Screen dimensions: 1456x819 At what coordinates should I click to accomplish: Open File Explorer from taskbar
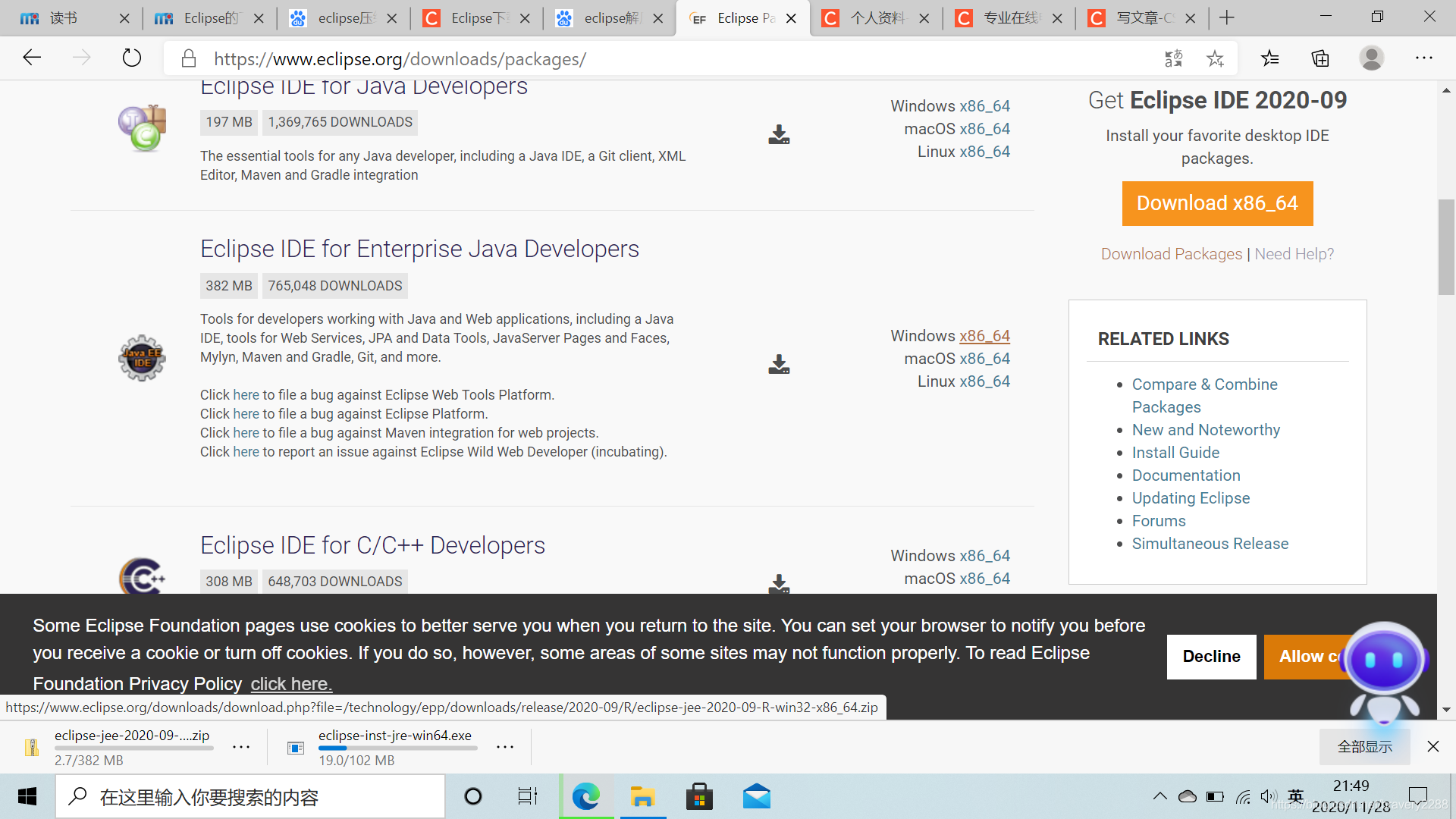(642, 797)
